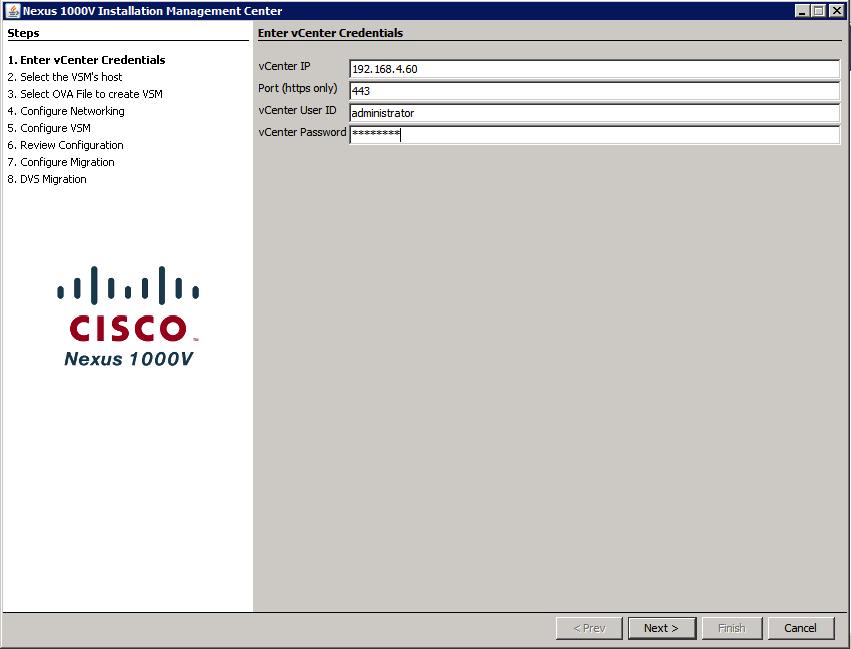Click the disabled < Prev button
851x649 pixels.
click(589, 628)
